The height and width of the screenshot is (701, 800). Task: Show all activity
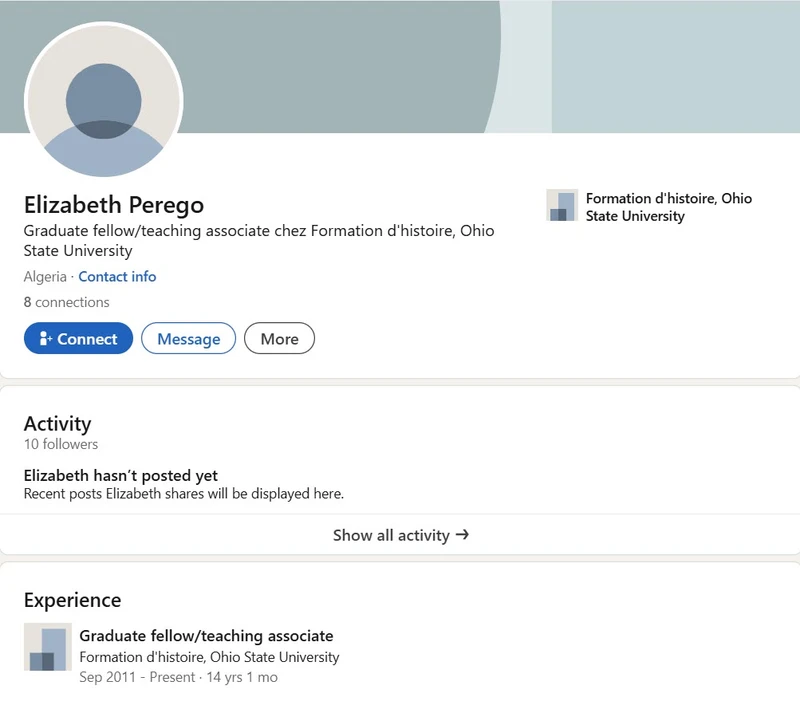pos(400,535)
